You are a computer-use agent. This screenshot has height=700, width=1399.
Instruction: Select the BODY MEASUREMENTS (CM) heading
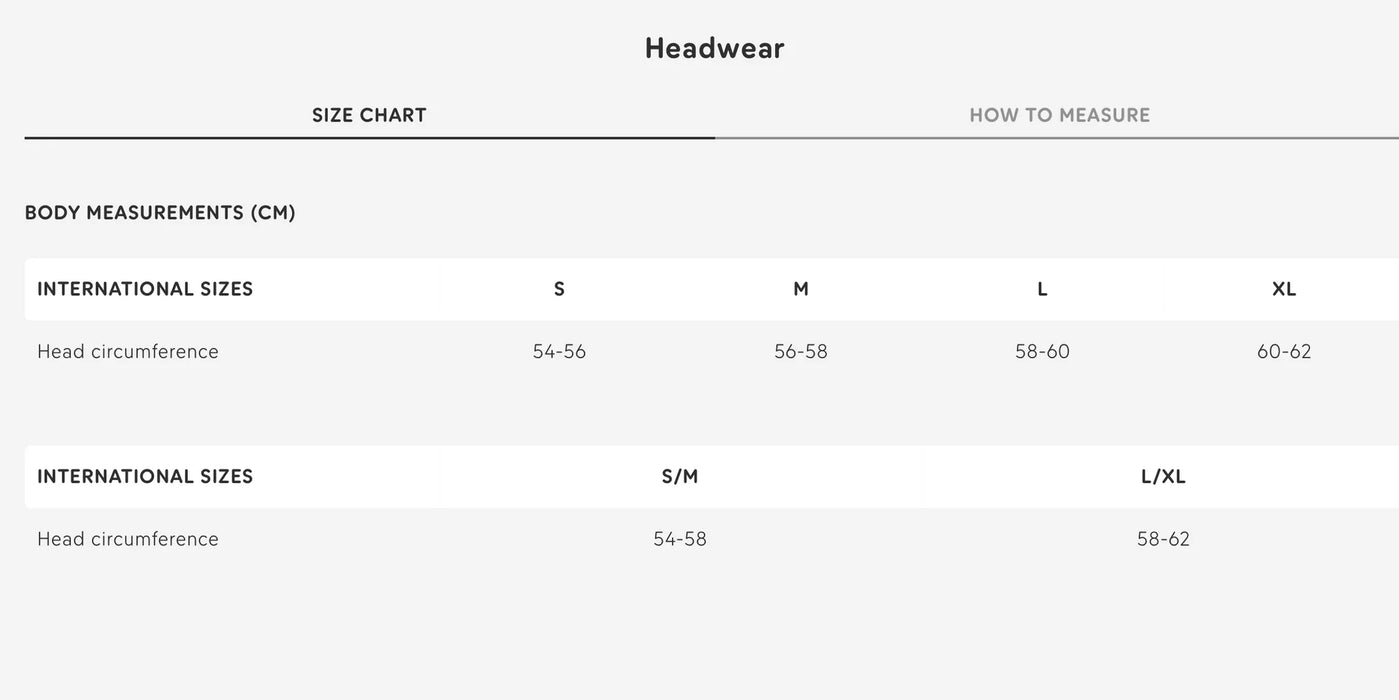[160, 213]
